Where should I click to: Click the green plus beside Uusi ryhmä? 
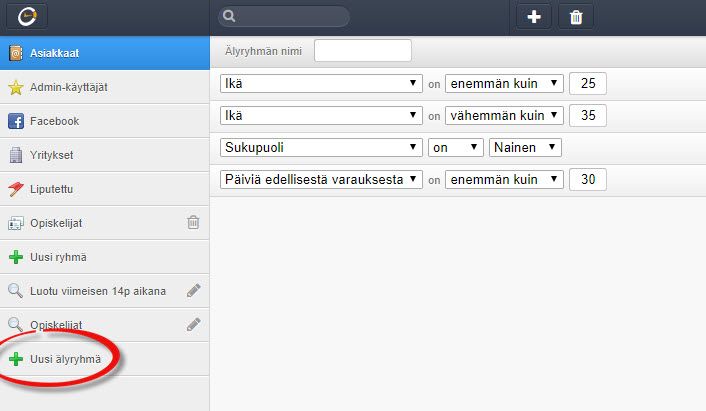pos(16,257)
